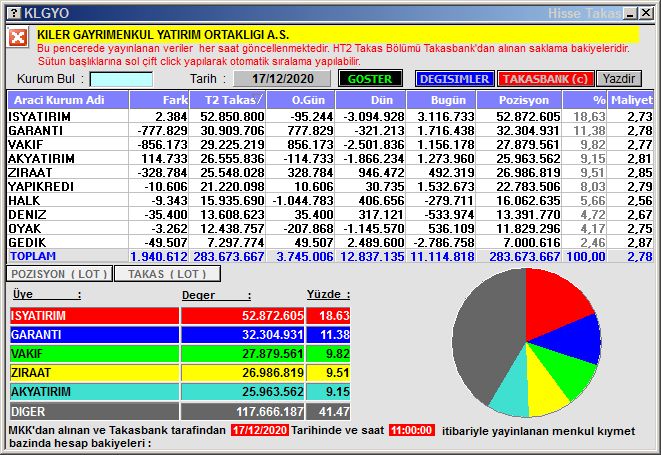Screen dimensions: 661x455
Task: Click the help question mark icon
Action: pos(14,13)
